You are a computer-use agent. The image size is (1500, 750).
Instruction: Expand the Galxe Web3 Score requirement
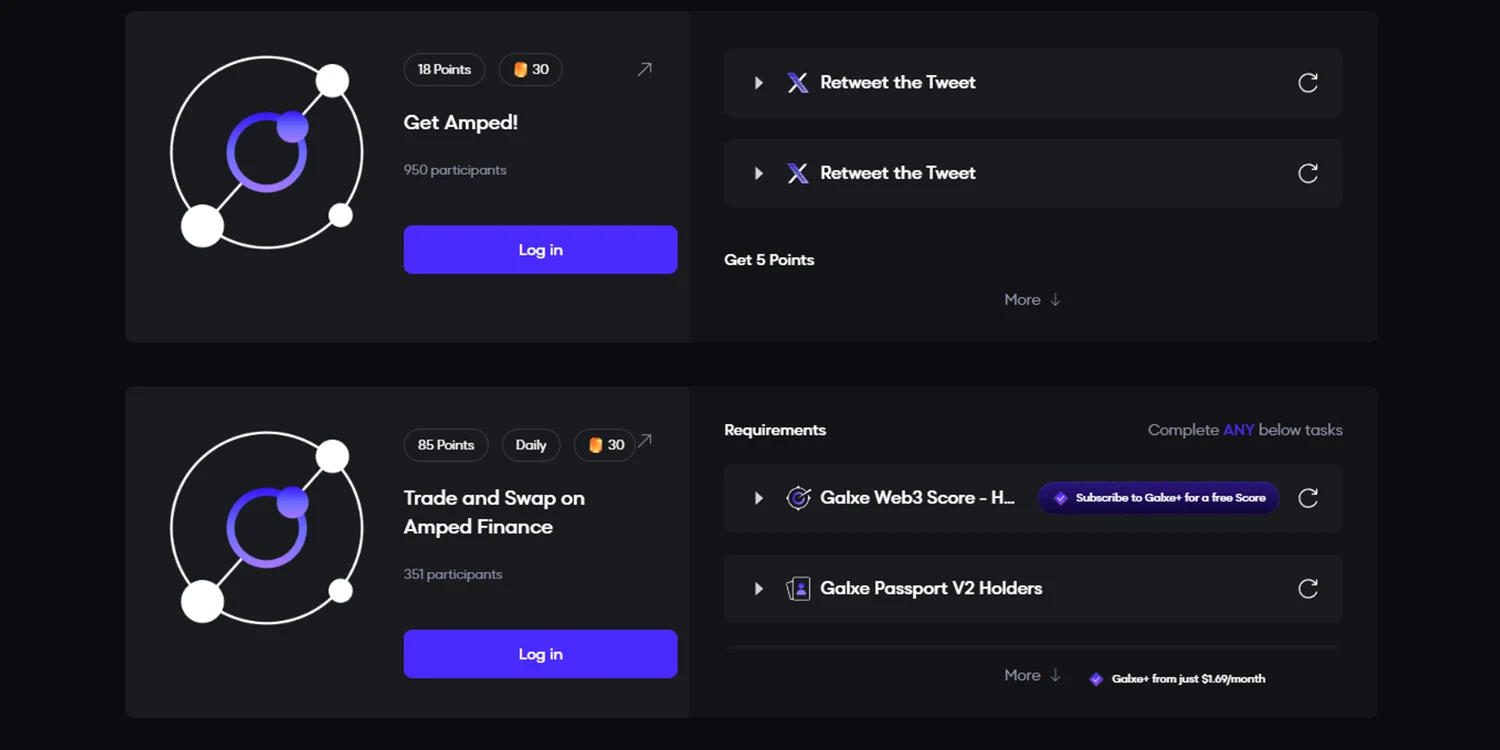click(759, 498)
